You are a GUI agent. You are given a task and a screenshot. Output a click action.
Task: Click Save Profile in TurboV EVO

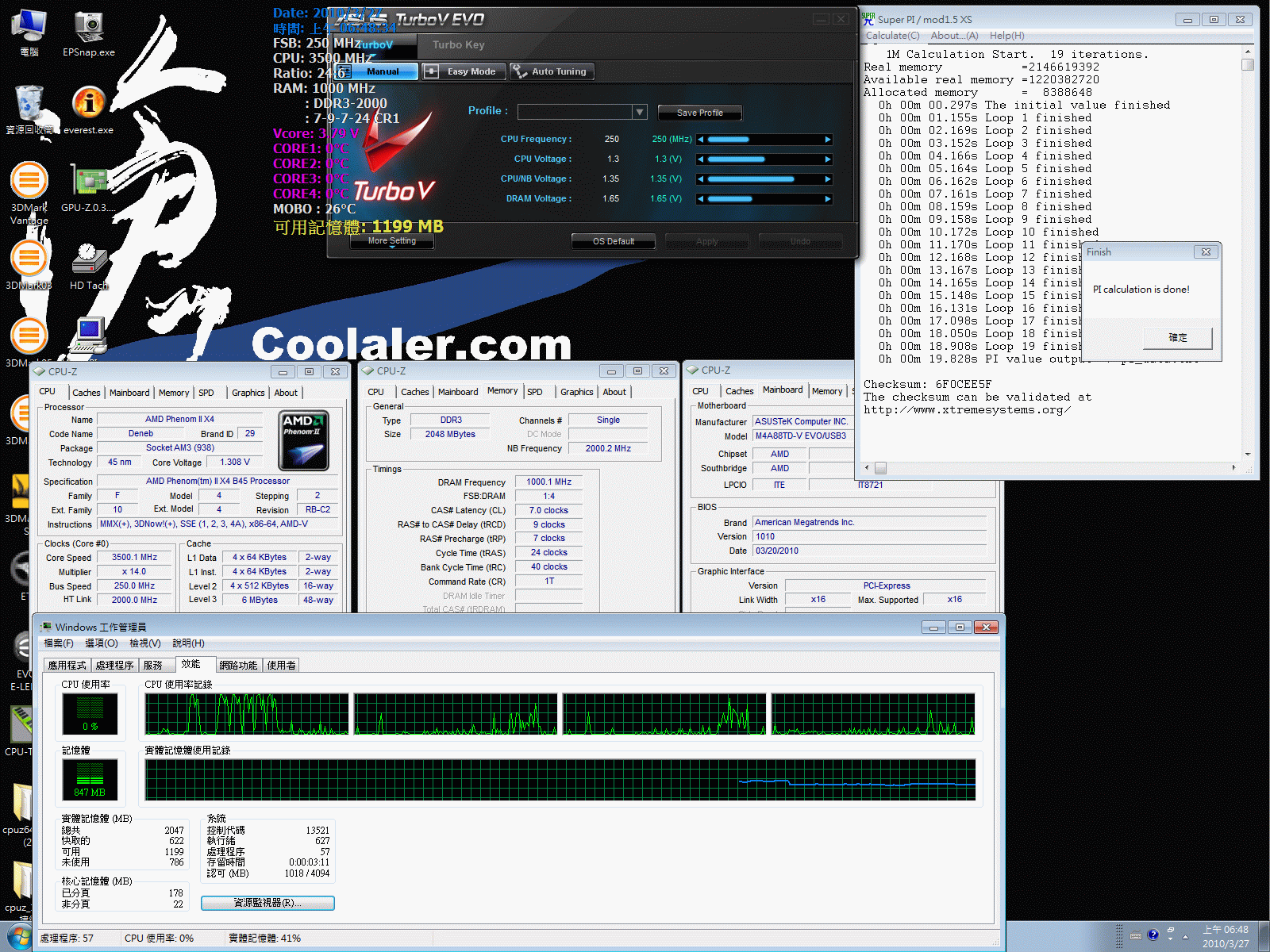[699, 113]
